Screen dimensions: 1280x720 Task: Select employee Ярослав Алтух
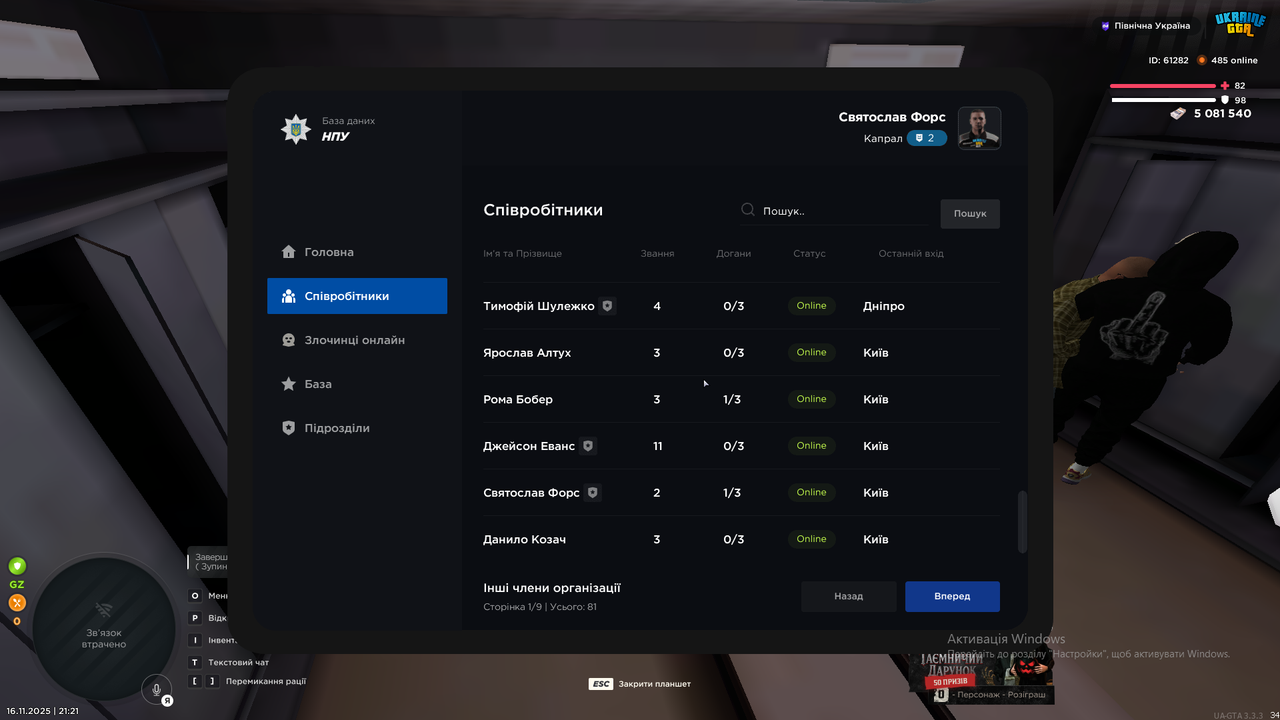coord(527,353)
